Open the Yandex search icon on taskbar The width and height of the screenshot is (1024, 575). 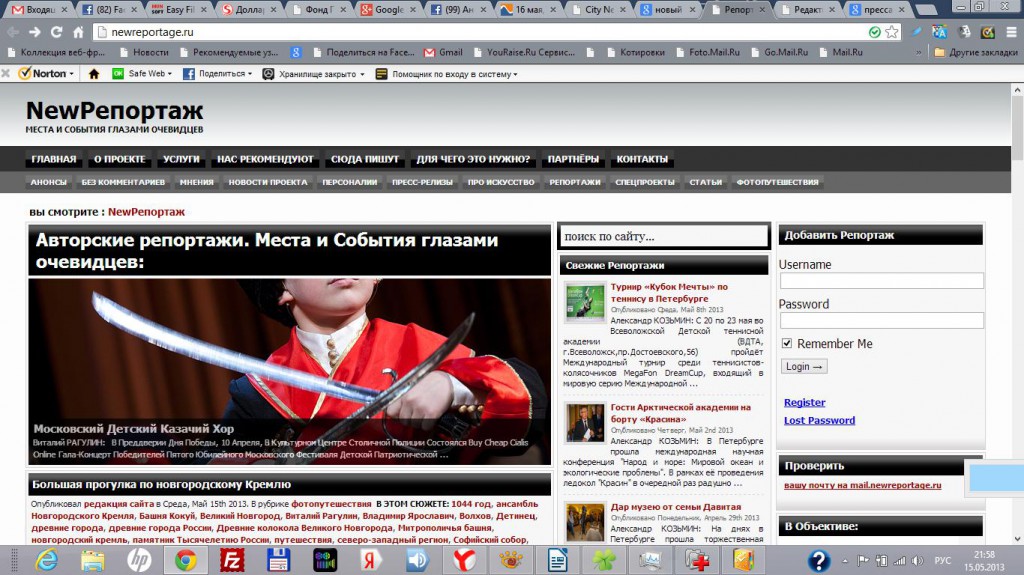coord(371,560)
